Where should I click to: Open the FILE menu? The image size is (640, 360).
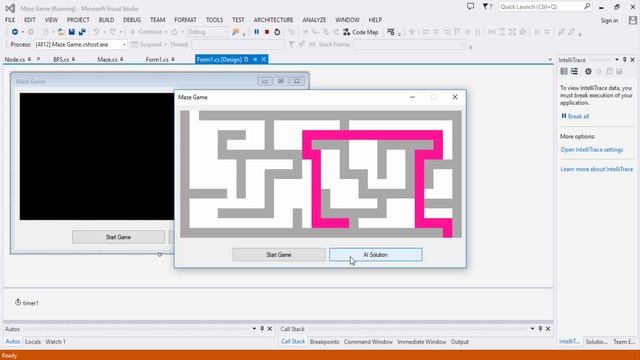(10, 20)
